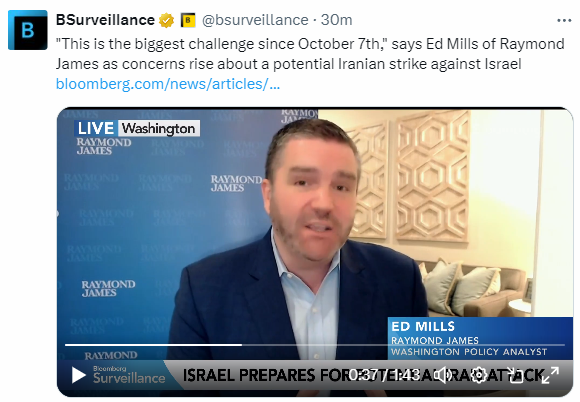The width and height of the screenshot is (580, 402).
Task: Click the tweet text quoting Ed Mills
Action: click(x=310, y=54)
